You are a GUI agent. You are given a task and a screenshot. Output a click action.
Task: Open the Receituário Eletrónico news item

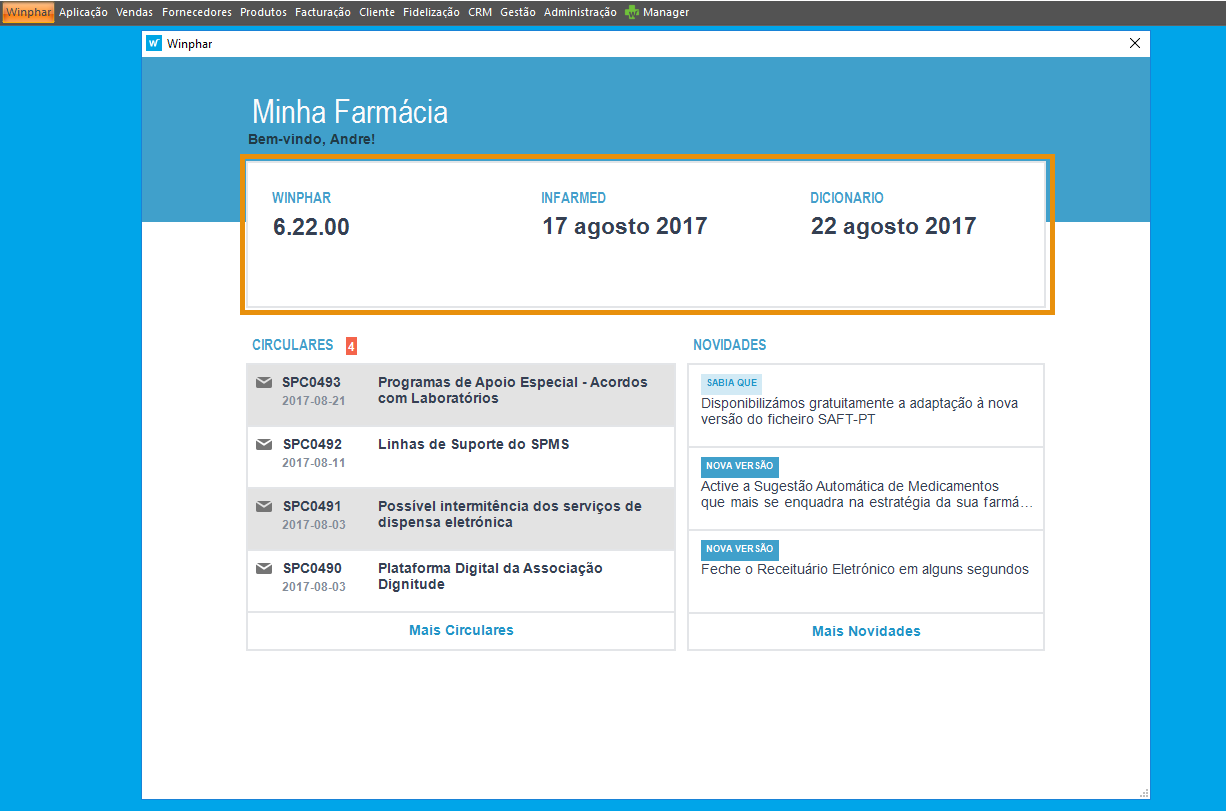pyautogui.click(x=864, y=569)
